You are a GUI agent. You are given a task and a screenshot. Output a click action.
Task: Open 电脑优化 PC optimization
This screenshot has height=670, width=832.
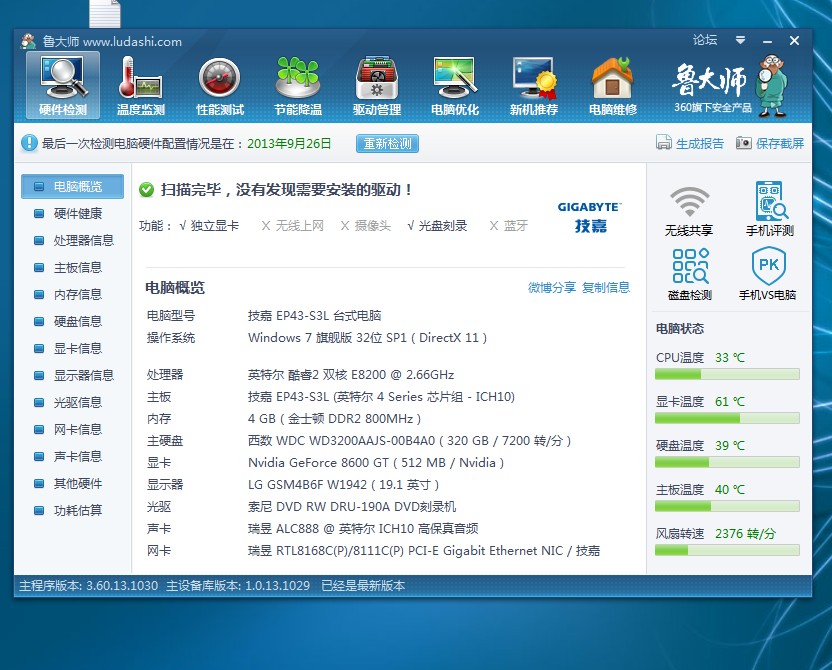455,85
